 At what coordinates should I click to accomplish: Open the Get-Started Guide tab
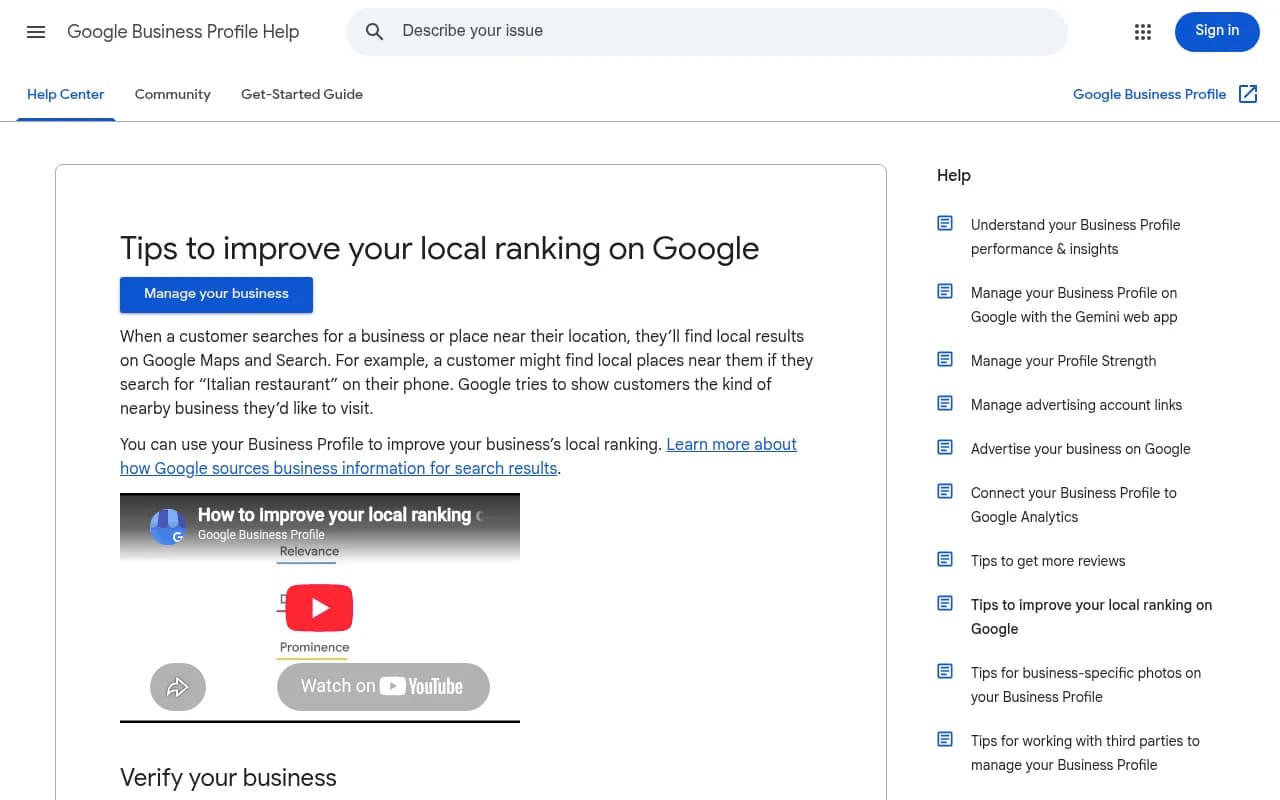pyautogui.click(x=302, y=94)
